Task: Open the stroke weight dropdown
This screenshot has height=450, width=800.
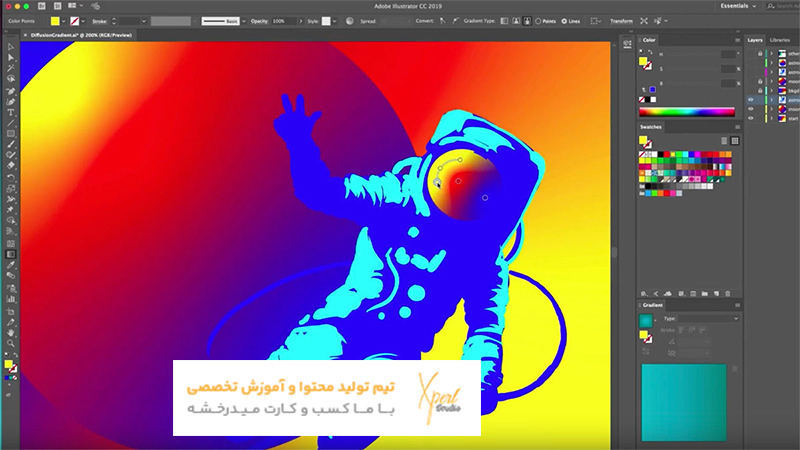Action: (144, 21)
